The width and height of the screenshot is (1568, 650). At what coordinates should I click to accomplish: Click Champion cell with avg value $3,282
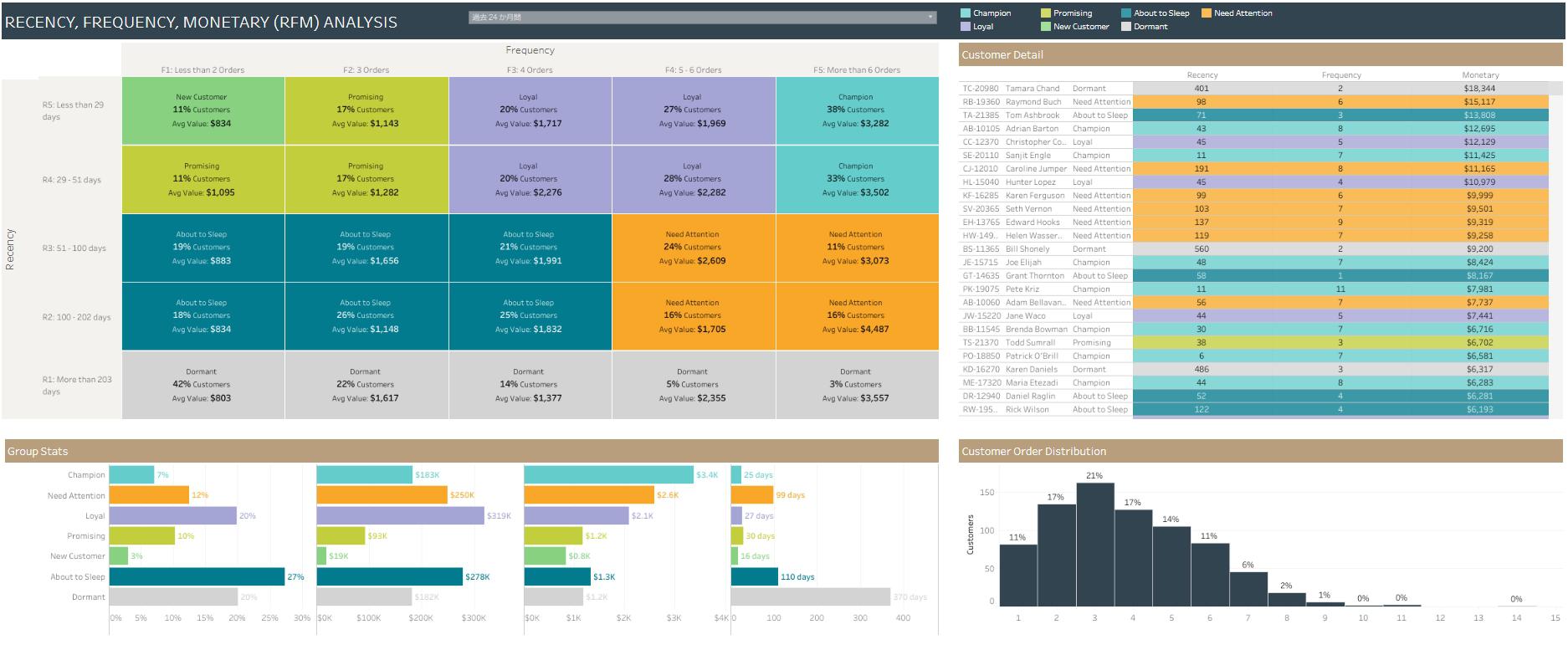click(x=857, y=110)
